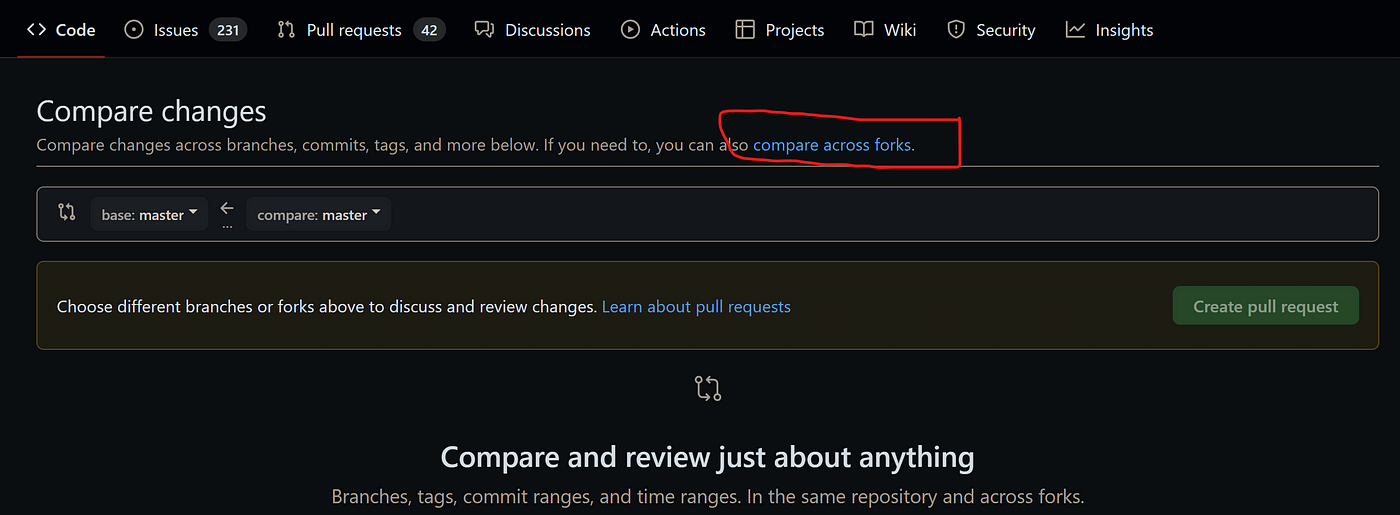This screenshot has width=1400, height=515.
Task: Click the 42 pull requests count badge
Action: coord(429,30)
